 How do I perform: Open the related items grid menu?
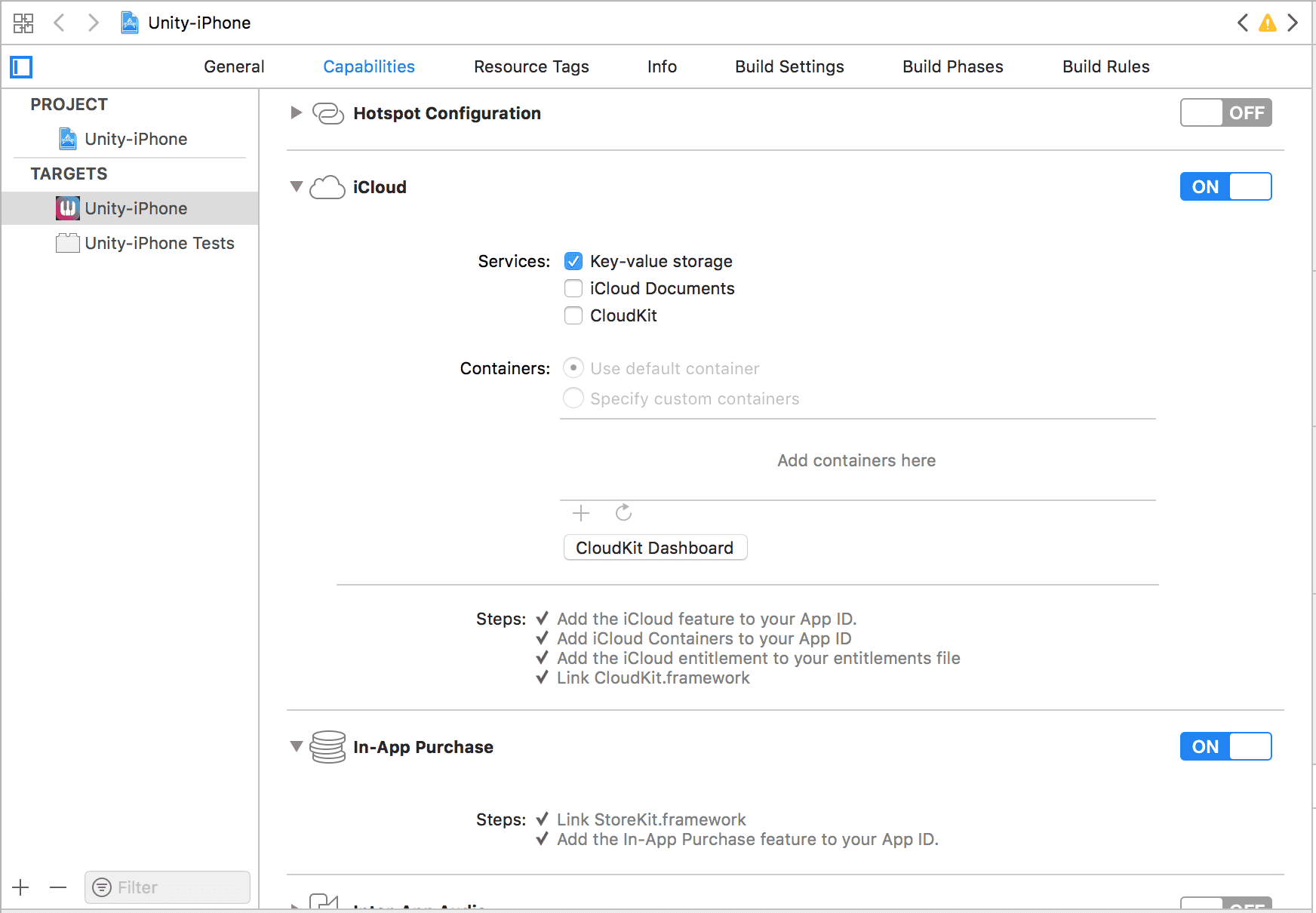tap(23, 23)
